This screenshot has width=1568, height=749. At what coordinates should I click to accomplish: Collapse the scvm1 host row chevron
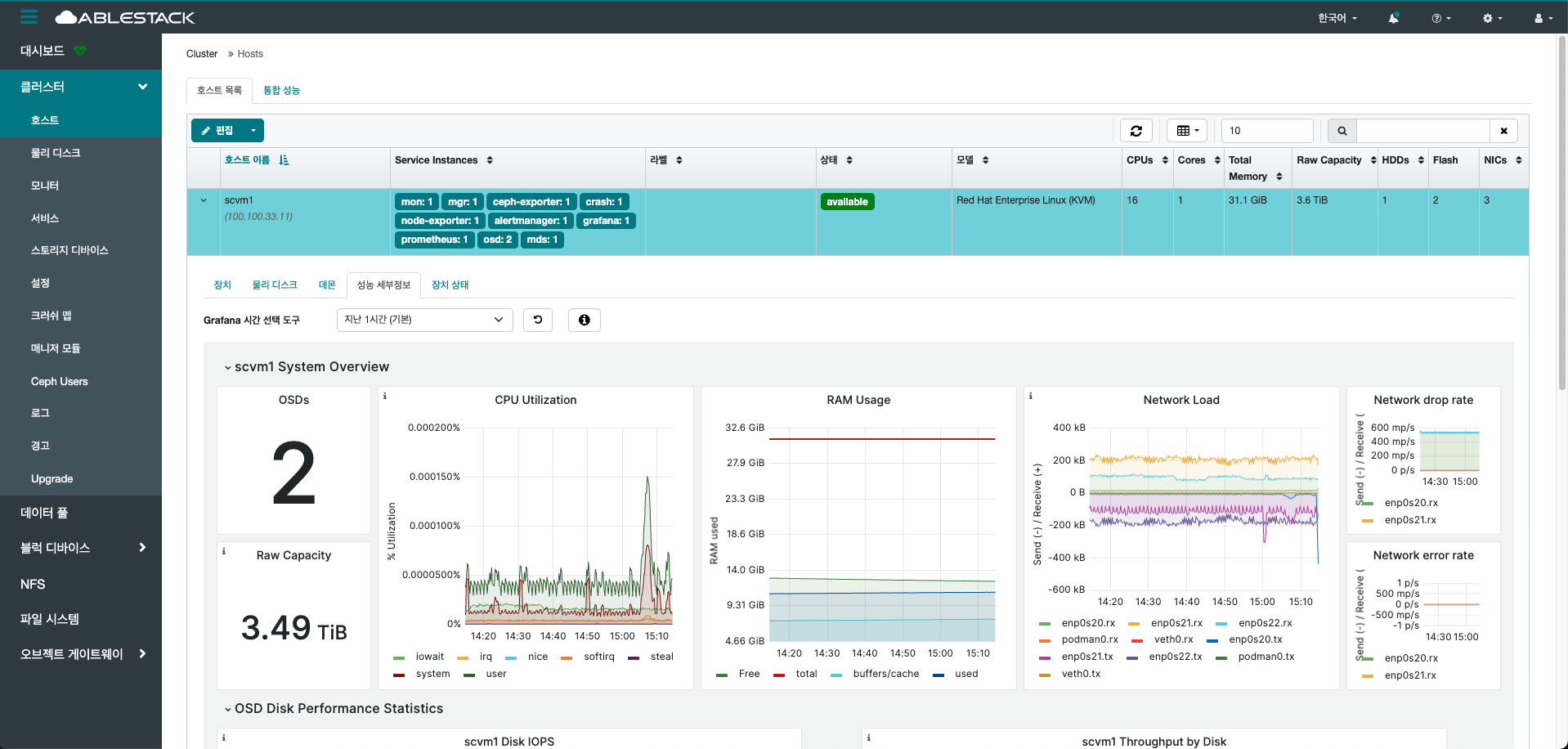204,200
